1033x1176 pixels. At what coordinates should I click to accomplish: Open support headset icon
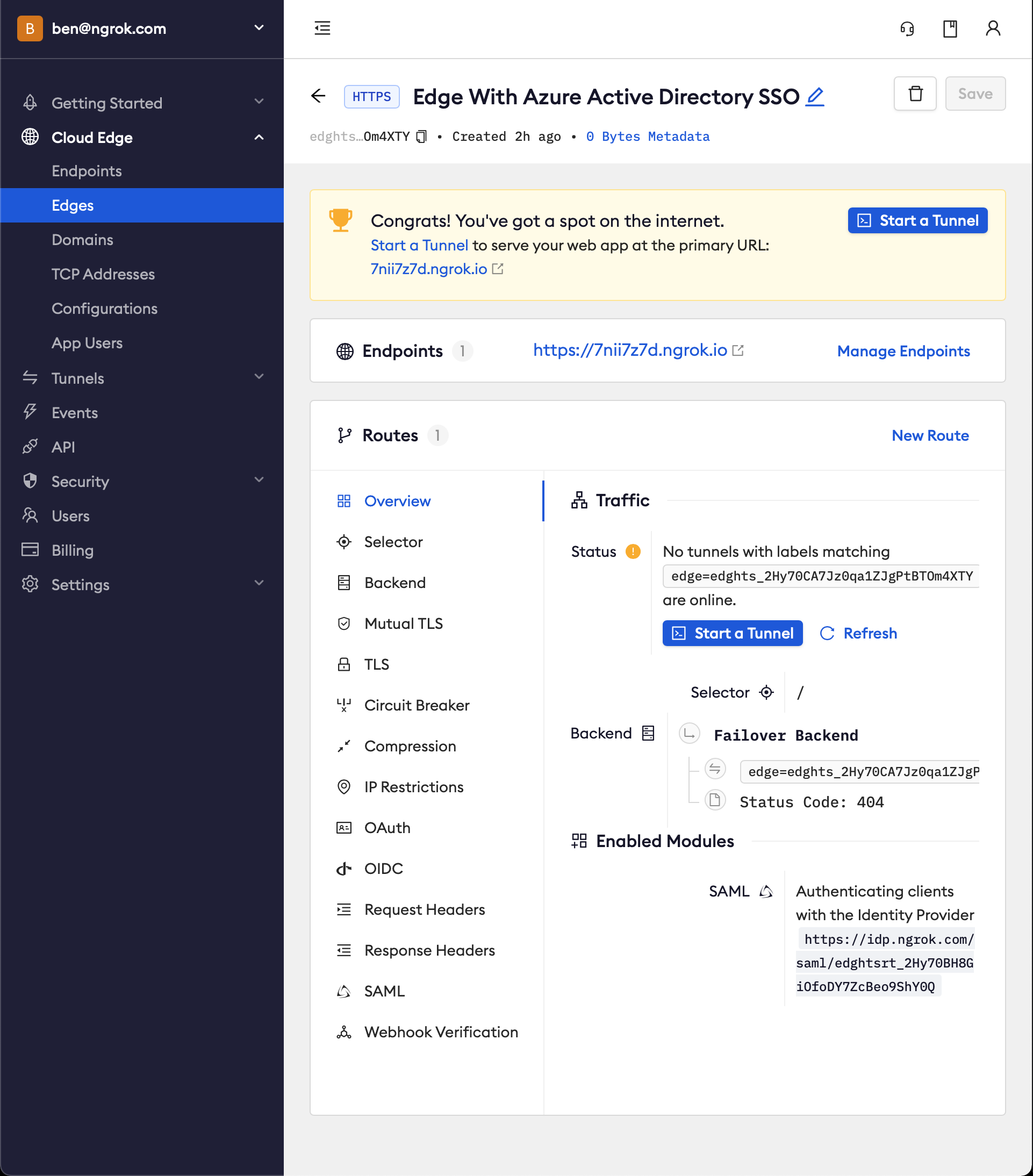907,28
